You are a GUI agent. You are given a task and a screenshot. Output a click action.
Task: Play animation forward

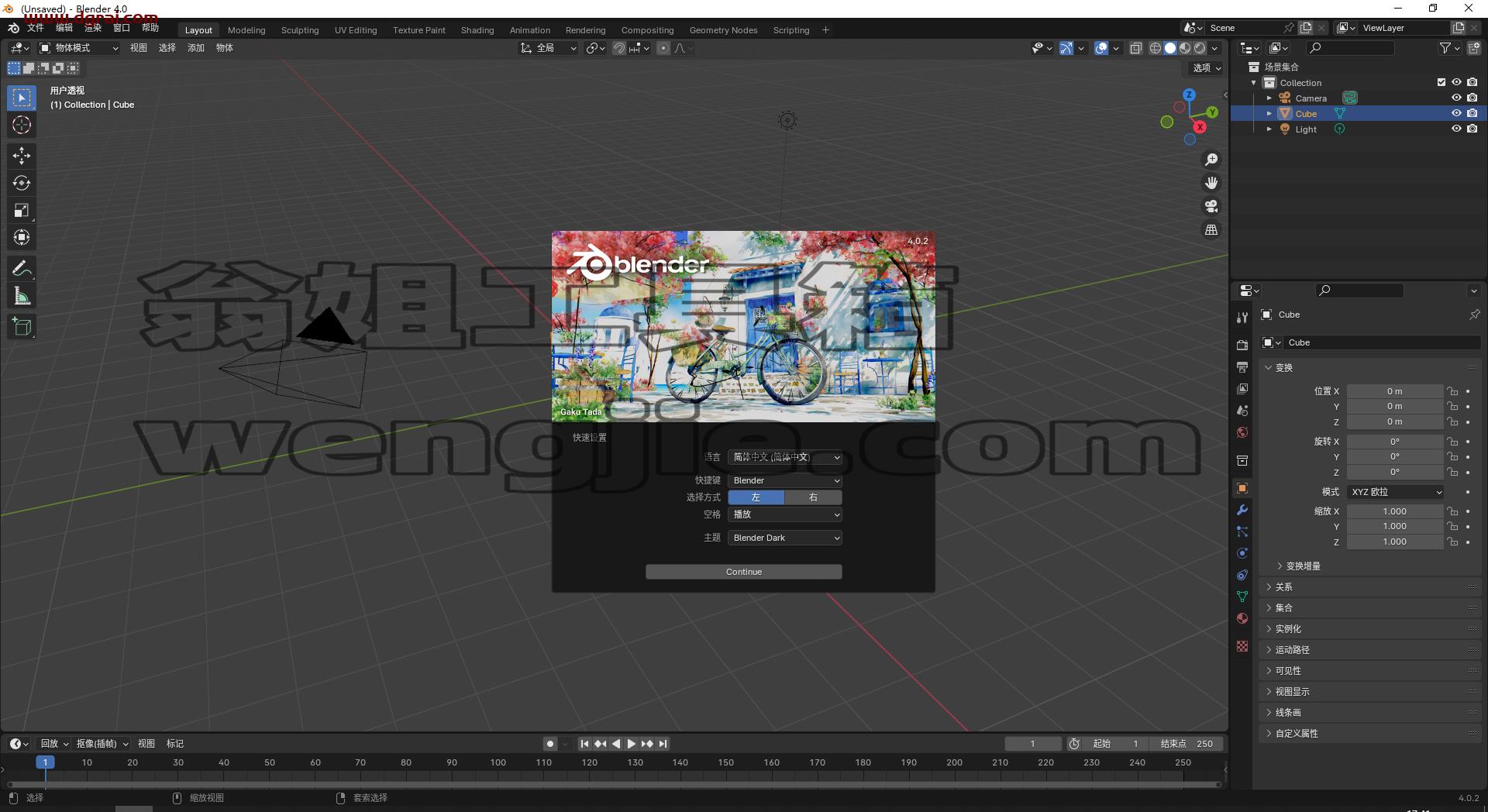[x=632, y=744]
